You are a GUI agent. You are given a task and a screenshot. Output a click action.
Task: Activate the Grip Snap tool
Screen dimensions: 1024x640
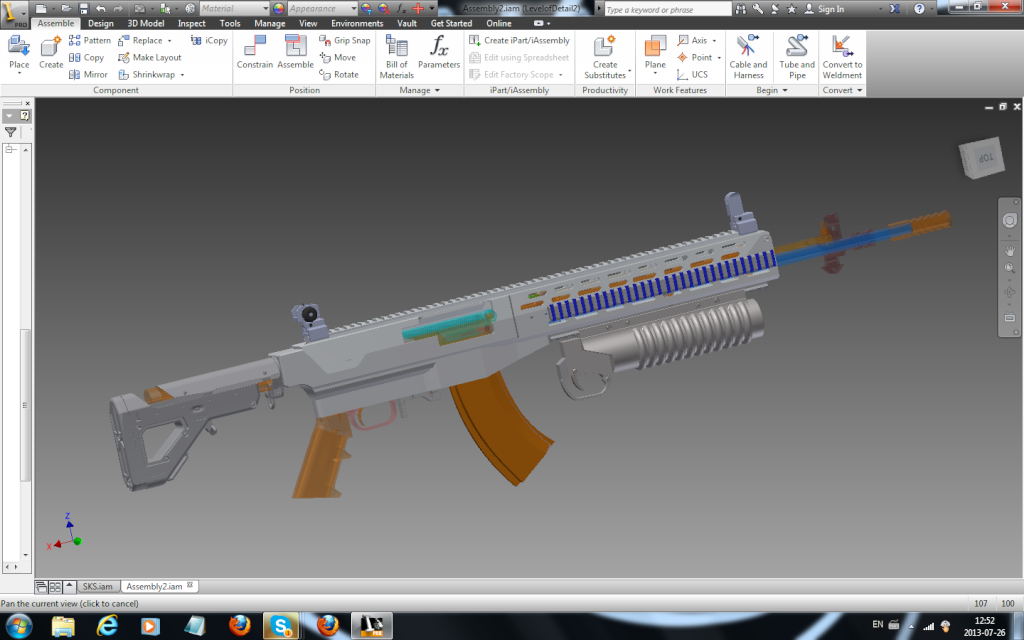(x=345, y=40)
